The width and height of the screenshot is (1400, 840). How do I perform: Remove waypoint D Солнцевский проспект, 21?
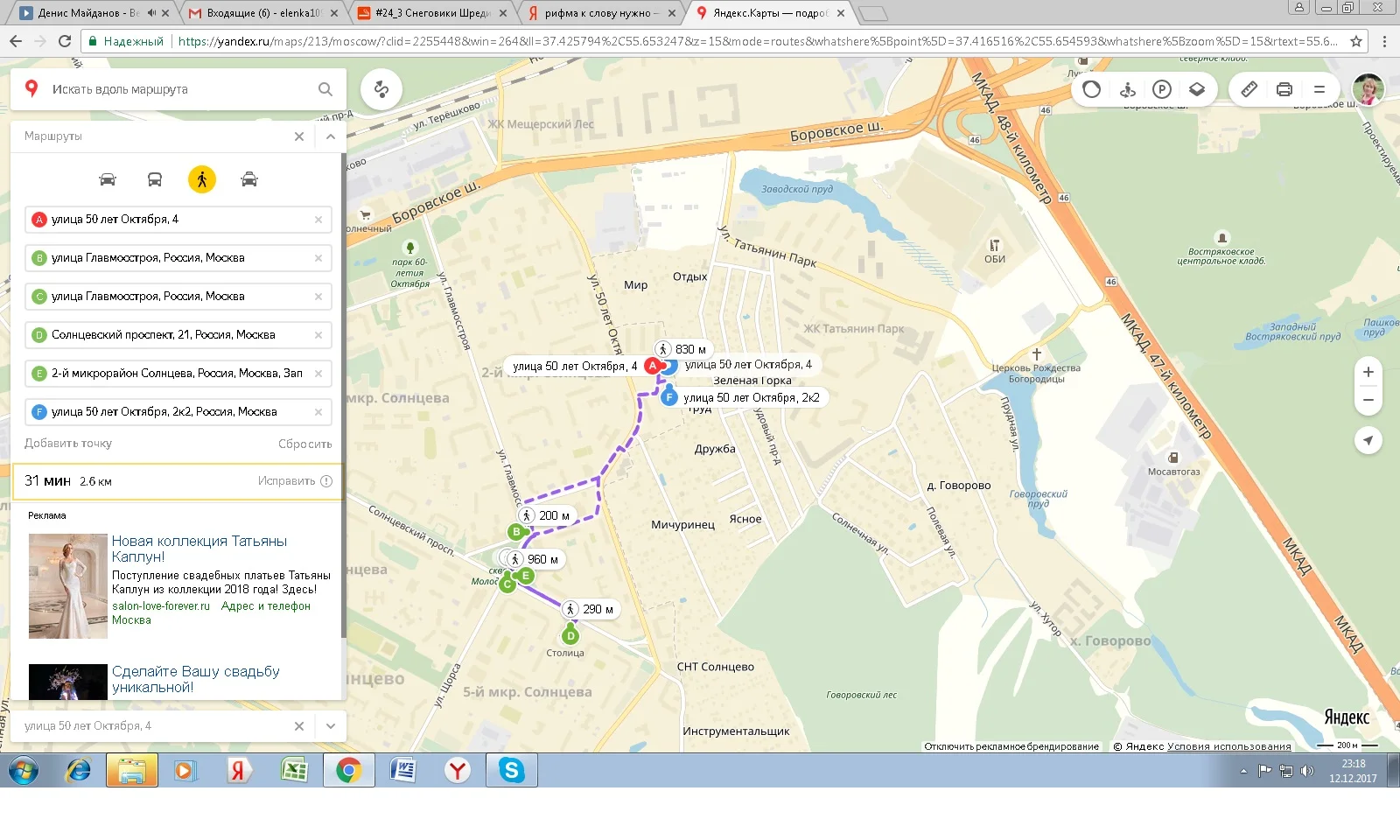pyautogui.click(x=318, y=335)
